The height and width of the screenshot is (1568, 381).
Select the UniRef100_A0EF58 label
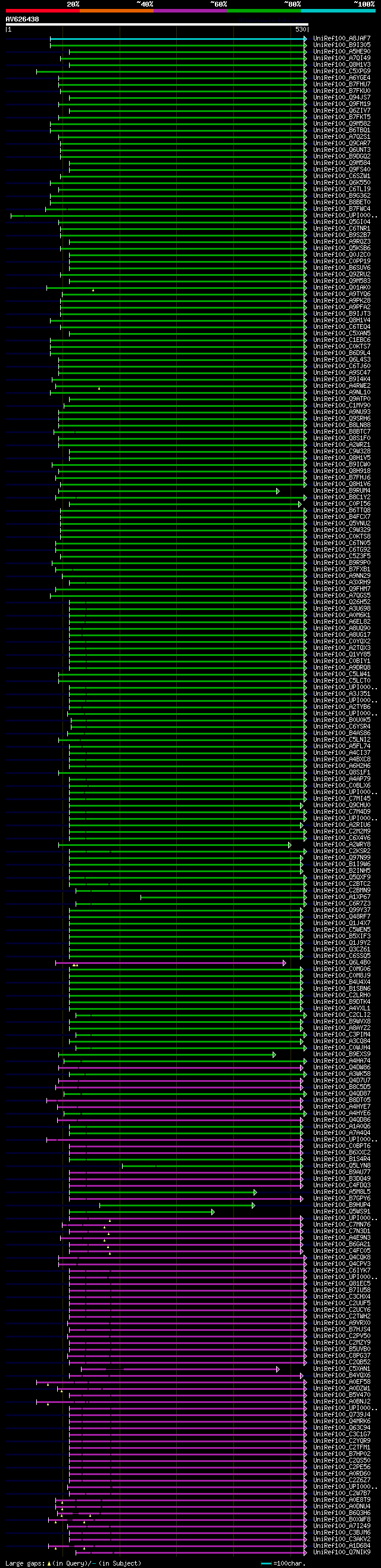coord(342,1382)
